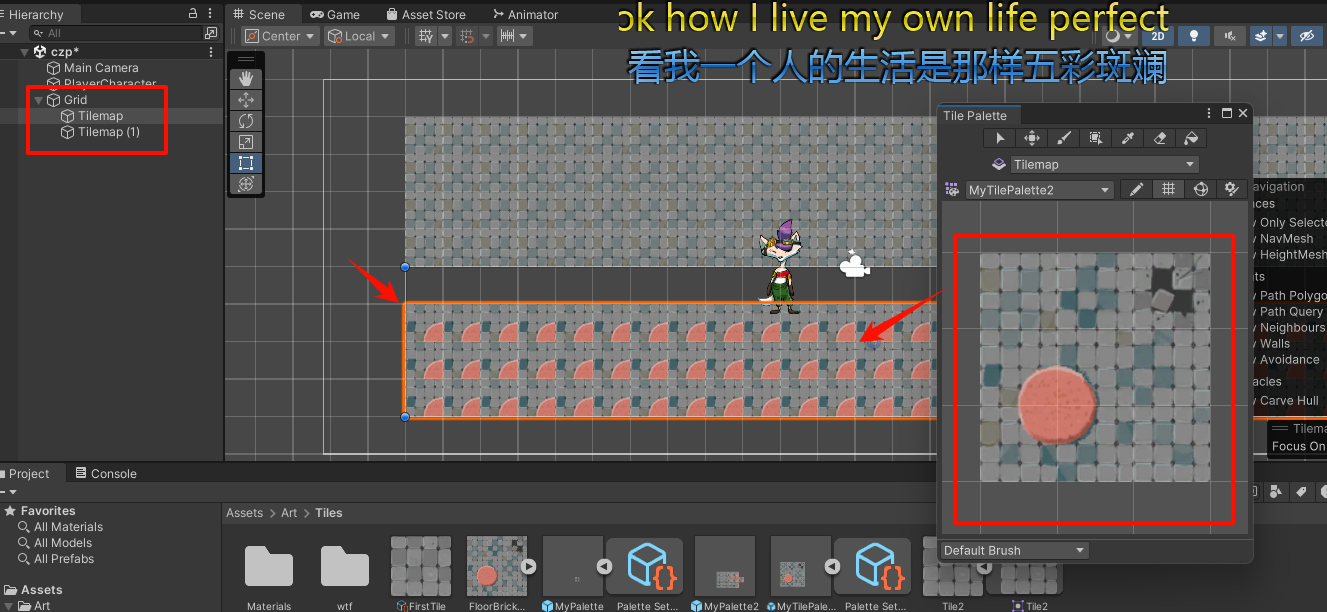Select the Move tool in scene toolbar
The image size is (1327, 612).
pyautogui.click(x=246, y=100)
